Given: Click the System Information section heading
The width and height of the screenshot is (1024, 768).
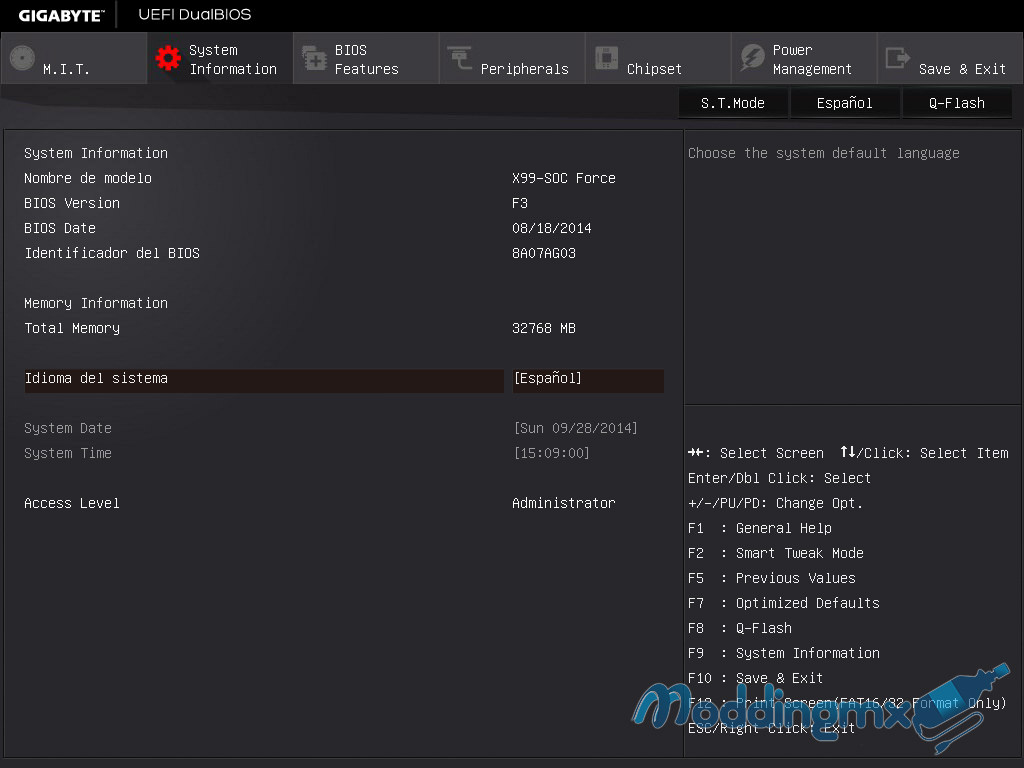Looking at the screenshot, I should click(x=96, y=153).
